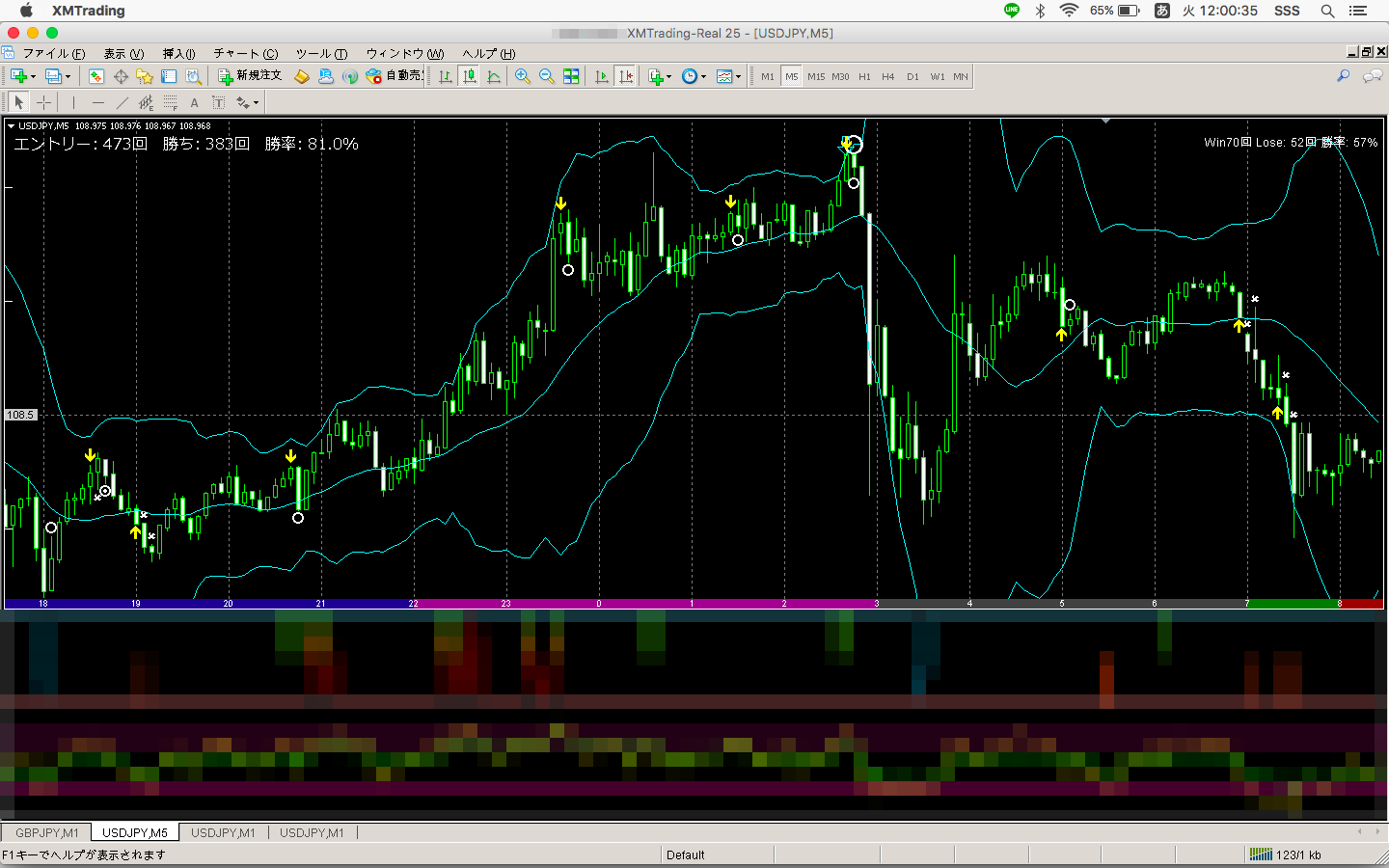
Task: Tile the chart windows icon
Action: pos(571,76)
